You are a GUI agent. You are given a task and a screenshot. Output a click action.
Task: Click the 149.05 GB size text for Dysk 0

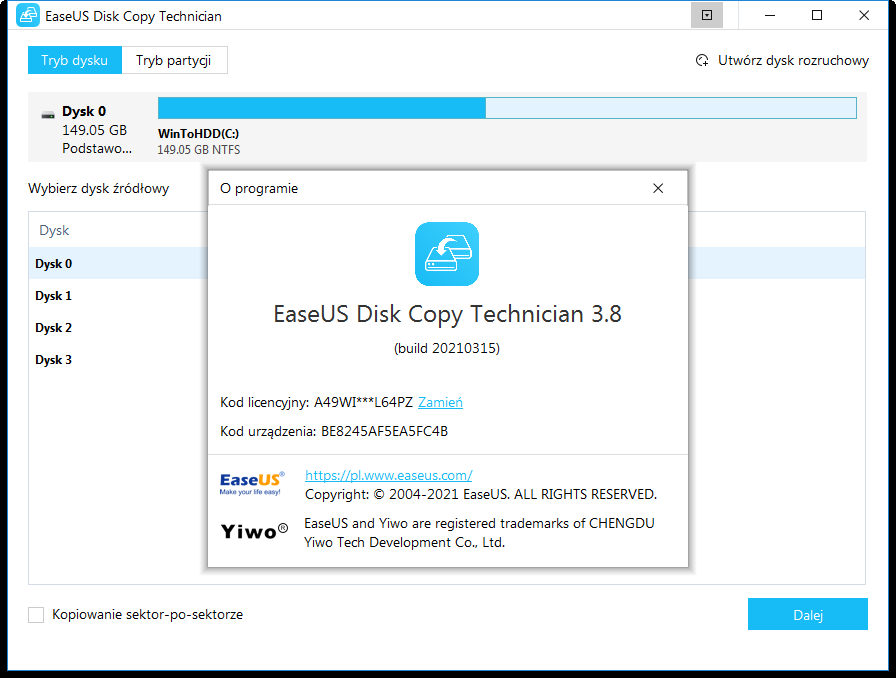[x=94, y=130]
